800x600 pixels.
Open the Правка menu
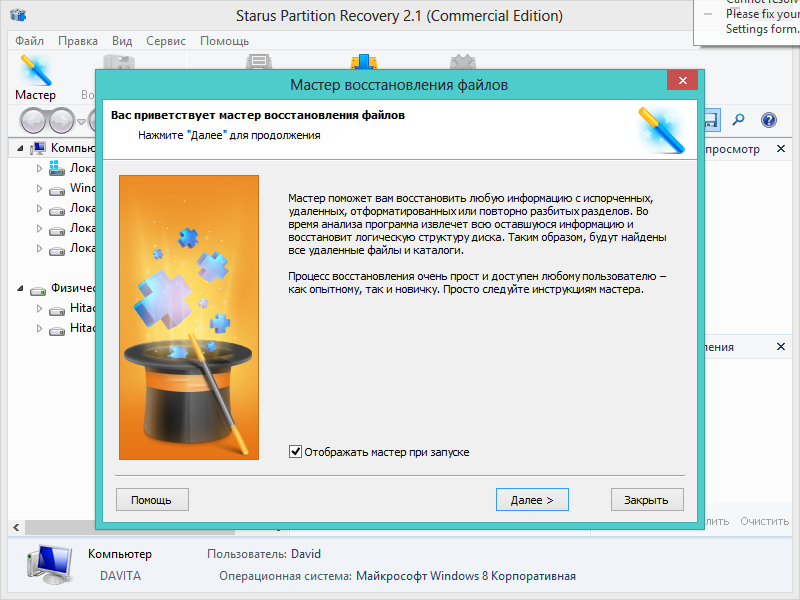[78, 41]
